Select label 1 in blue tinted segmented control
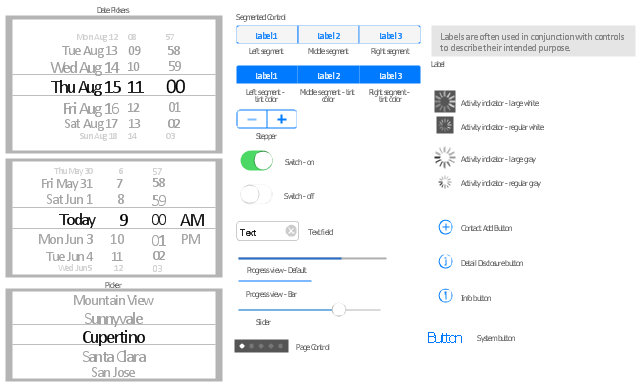 [x=267, y=75]
